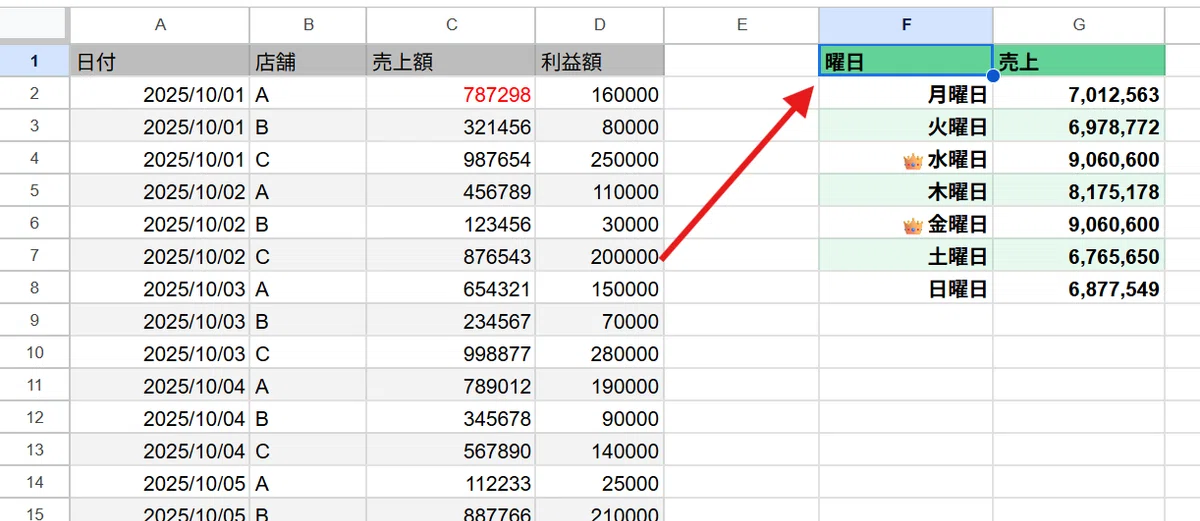Click the 日付 header cell
The width and height of the screenshot is (1200, 521).
tap(160, 61)
